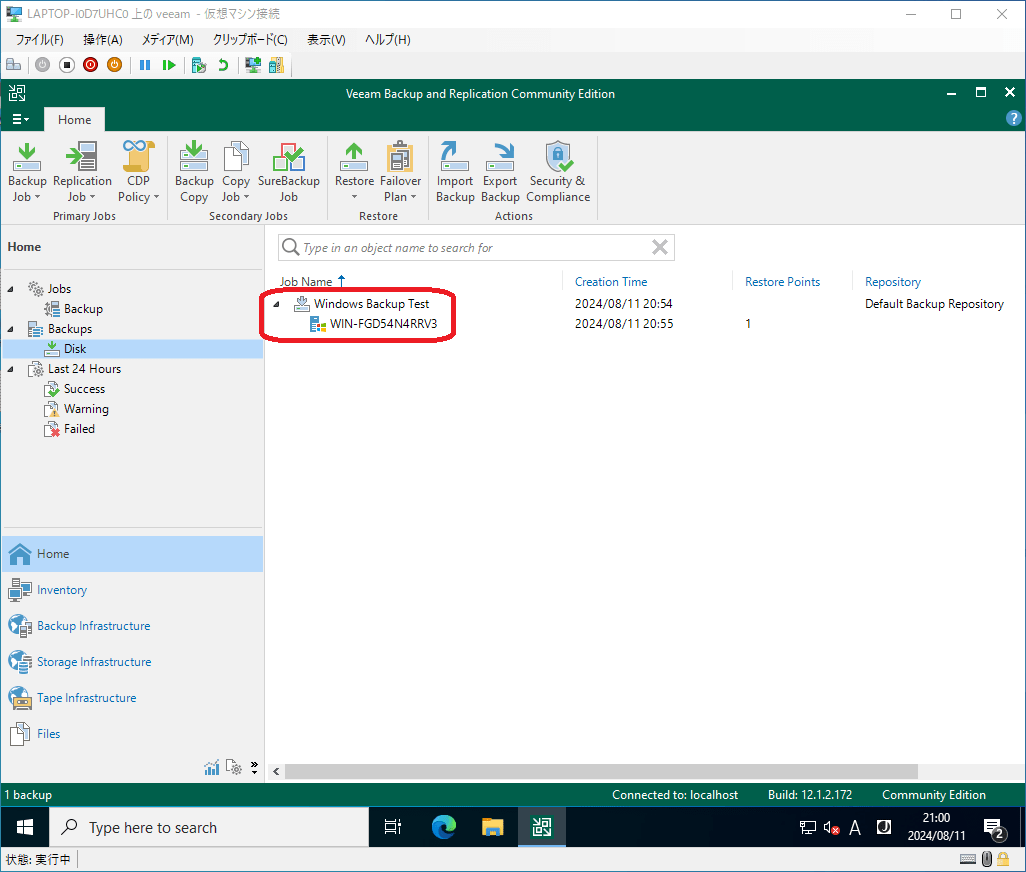1026x872 pixels.
Task: Open the クリップボード(C) menu
Action: 250,39
